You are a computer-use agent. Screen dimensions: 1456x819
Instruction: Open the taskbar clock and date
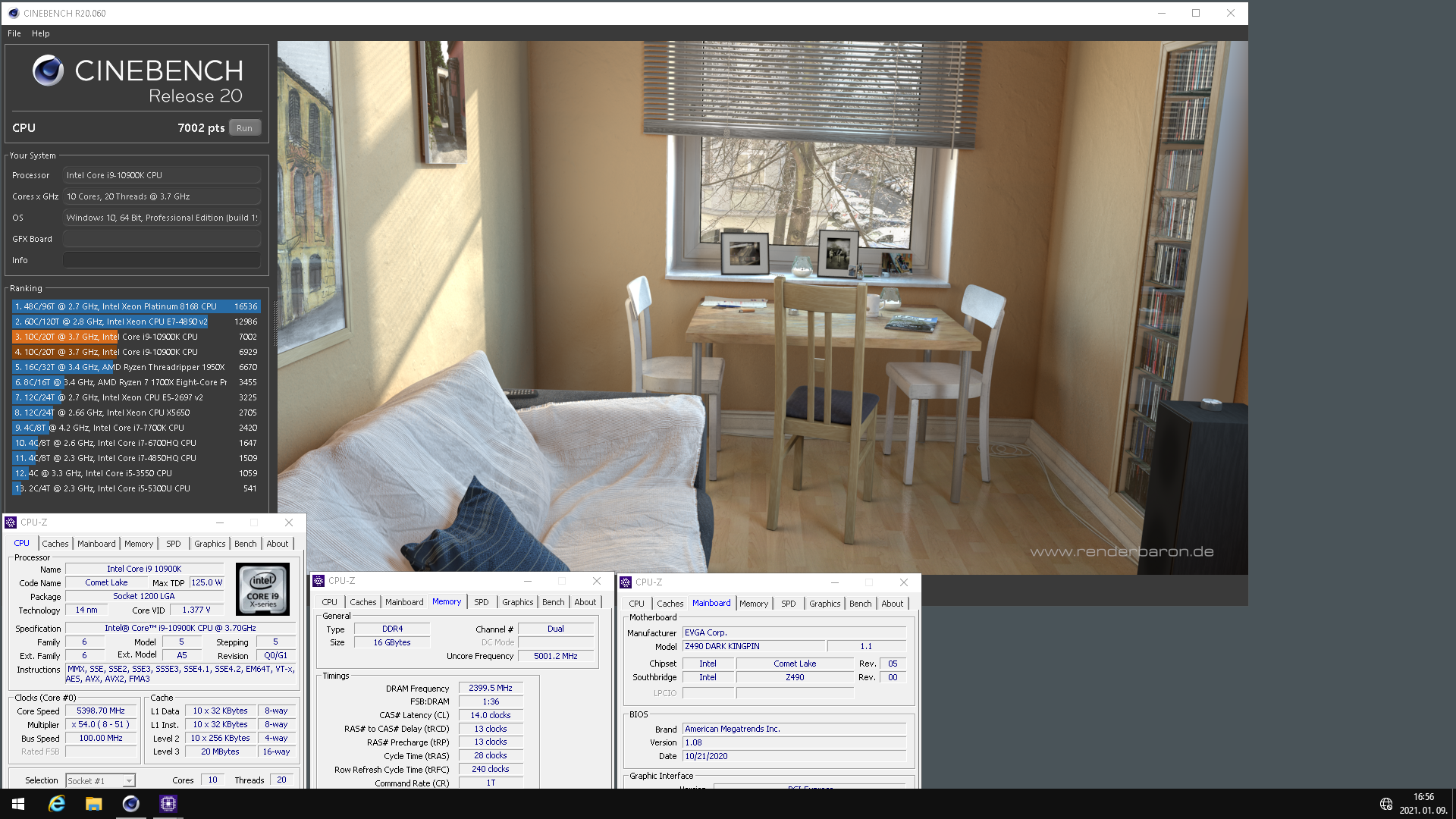[1423, 804]
